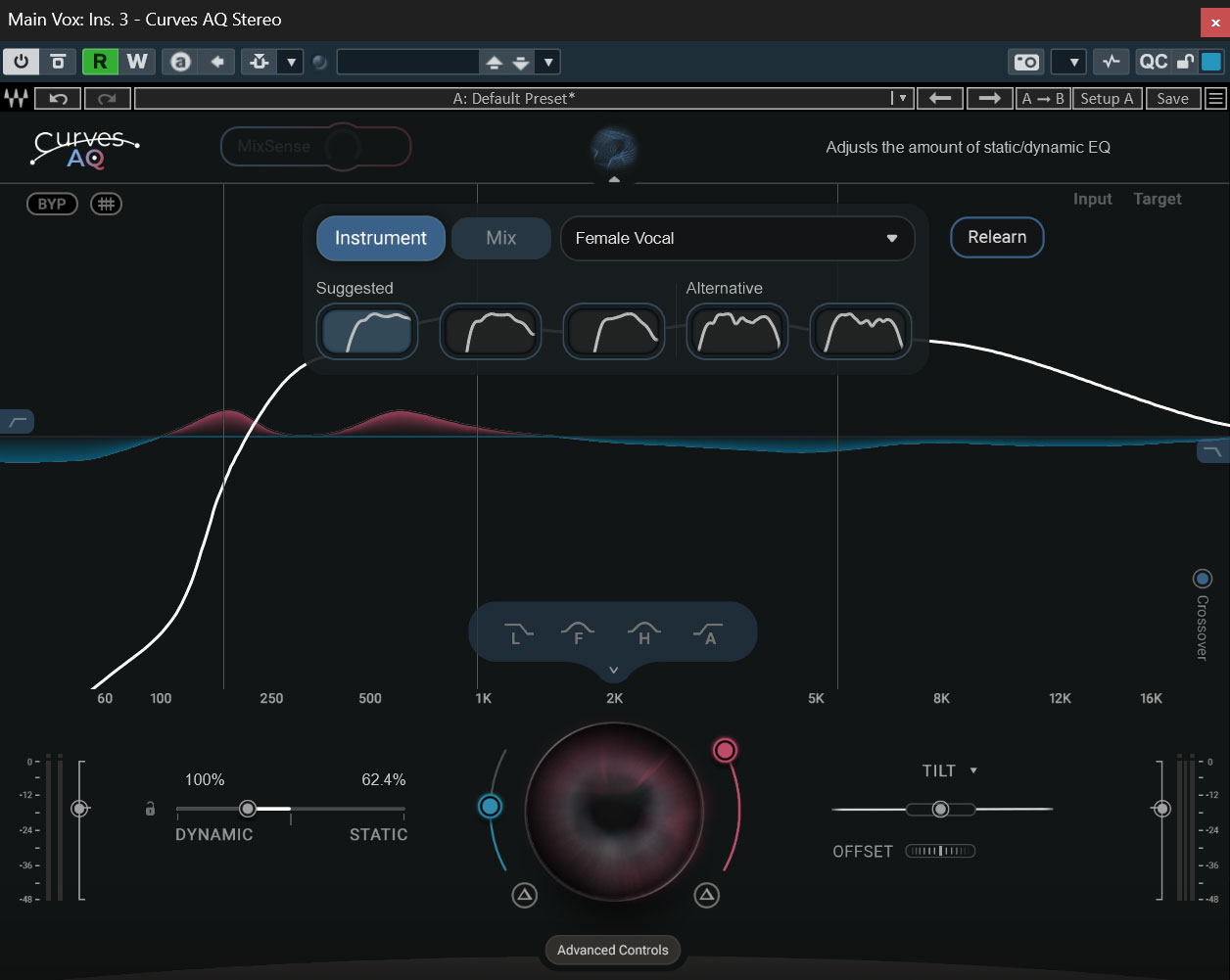Viewport: 1230px width, 980px height.
Task: Click the Waves hamburger menu icon
Action: 1215,98
